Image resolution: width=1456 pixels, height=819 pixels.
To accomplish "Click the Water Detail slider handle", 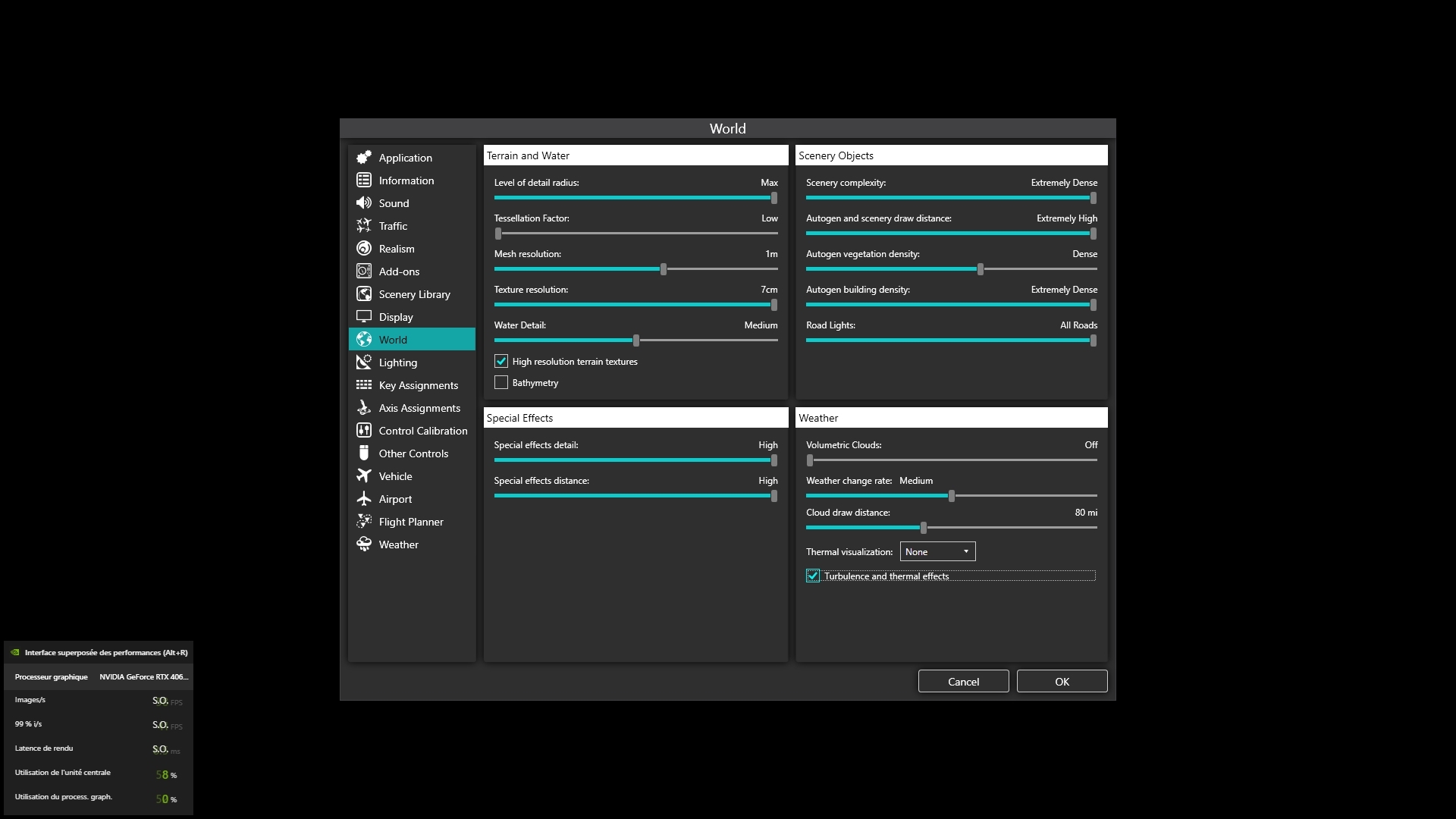I will click(636, 340).
